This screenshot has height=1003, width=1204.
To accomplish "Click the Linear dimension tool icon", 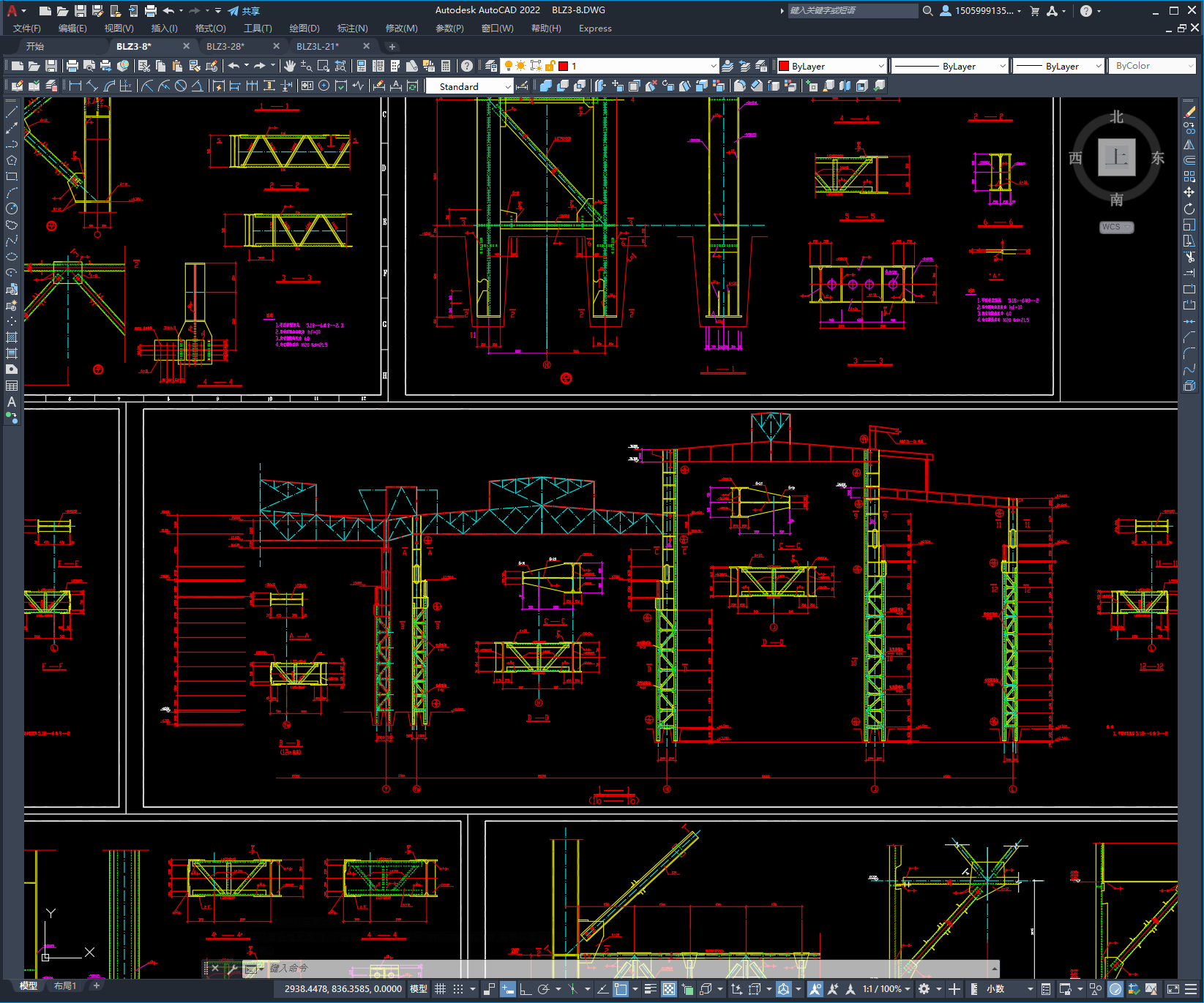I will pos(75,86).
